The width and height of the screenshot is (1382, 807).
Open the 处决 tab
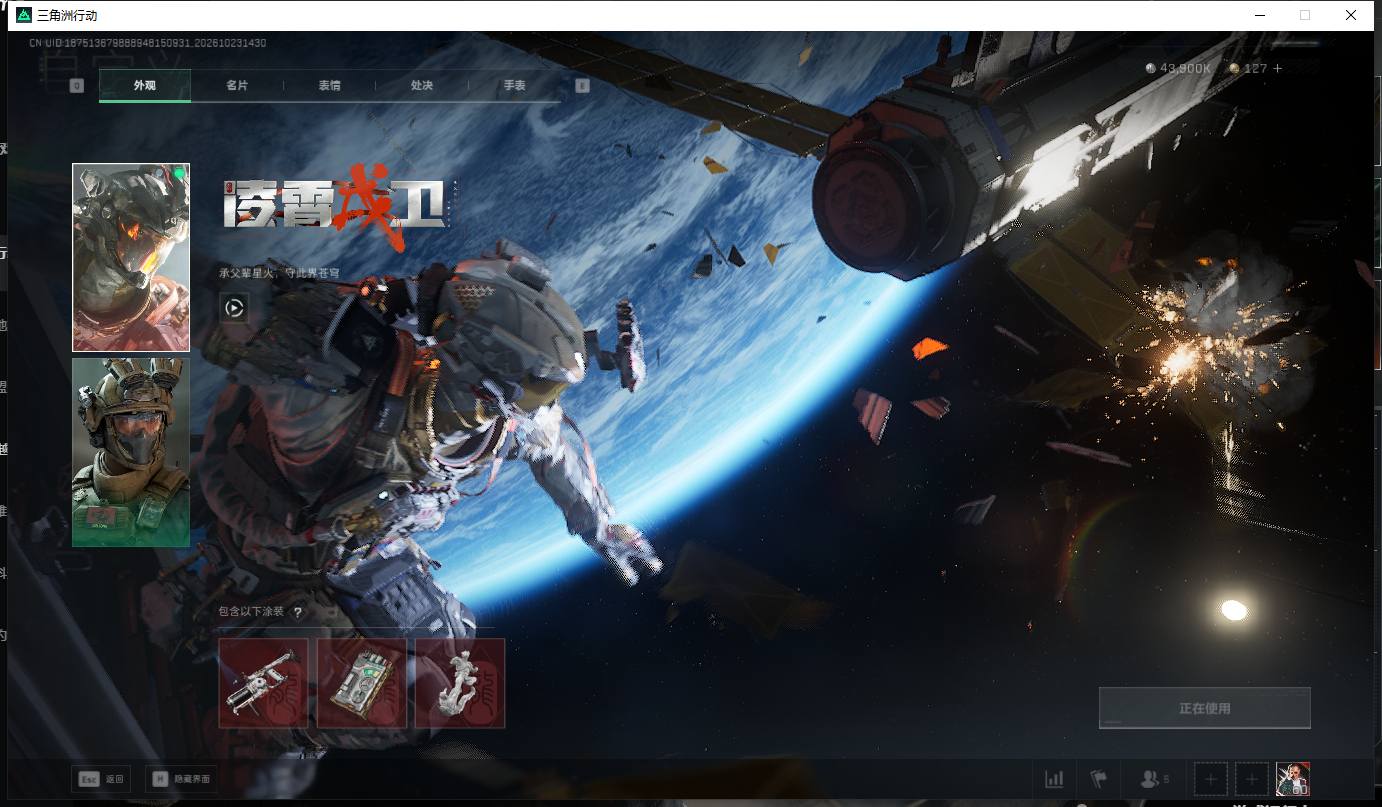[422, 86]
